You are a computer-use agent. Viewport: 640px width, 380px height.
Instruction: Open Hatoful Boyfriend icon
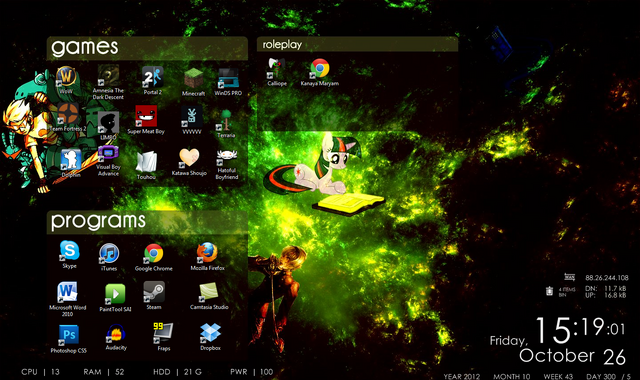click(227, 164)
